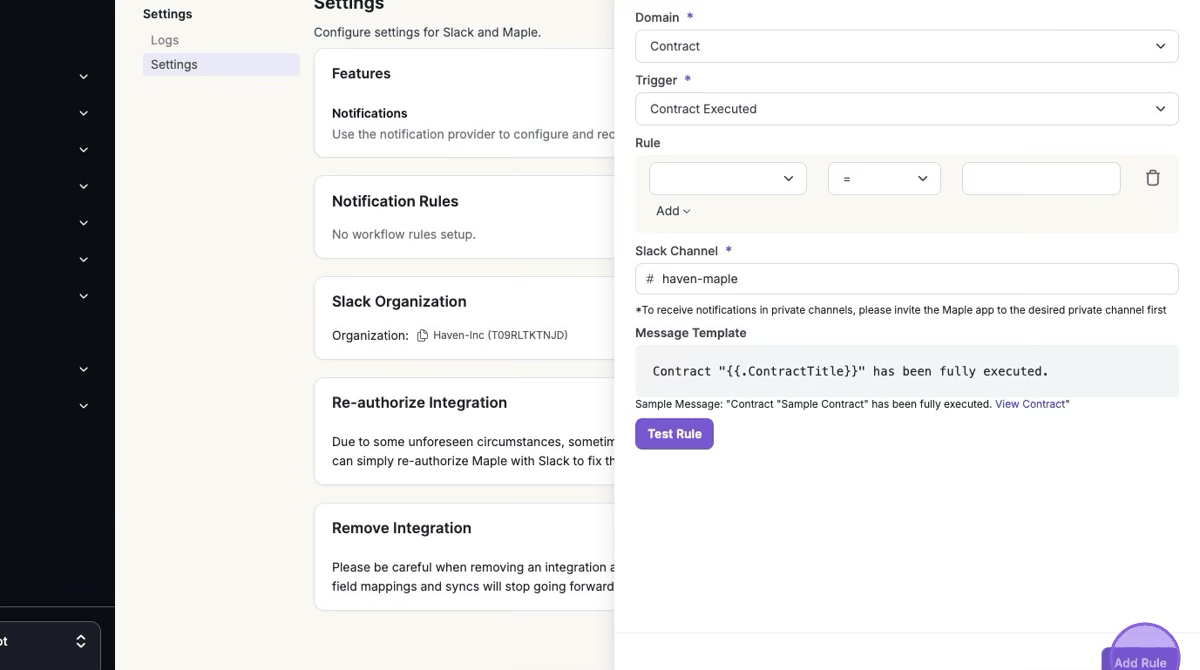Follow the View Contract link
The height and width of the screenshot is (670, 1200).
click(x=1030, y=404)
